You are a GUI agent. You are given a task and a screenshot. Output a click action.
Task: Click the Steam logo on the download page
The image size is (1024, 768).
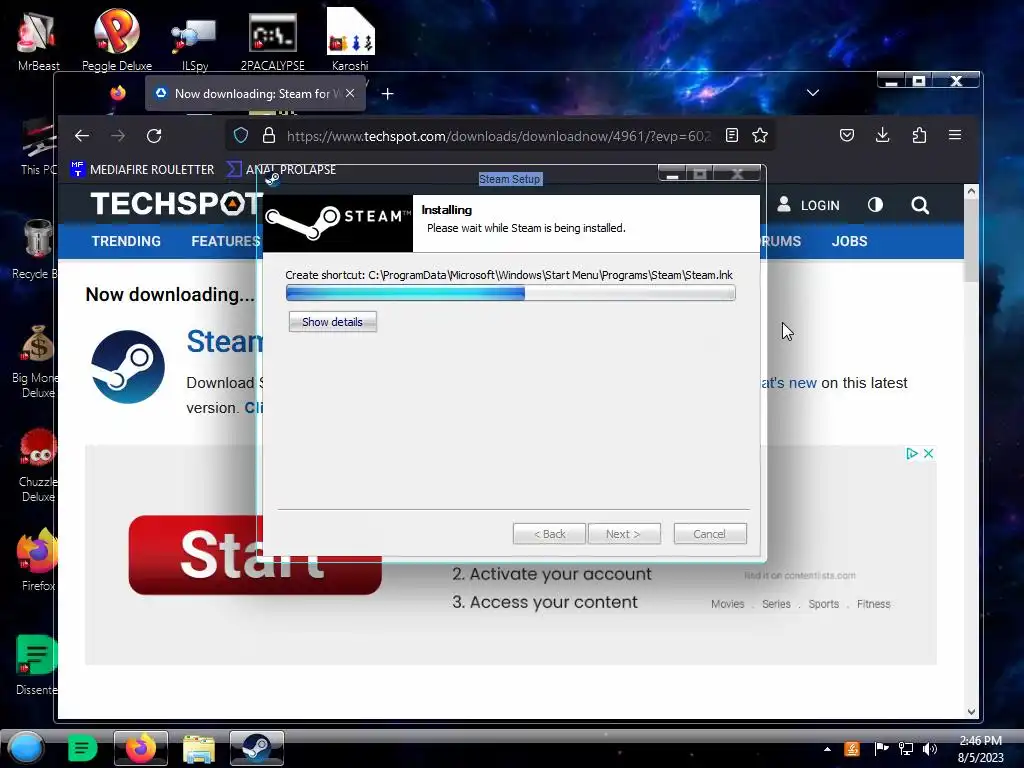[128, 366]
